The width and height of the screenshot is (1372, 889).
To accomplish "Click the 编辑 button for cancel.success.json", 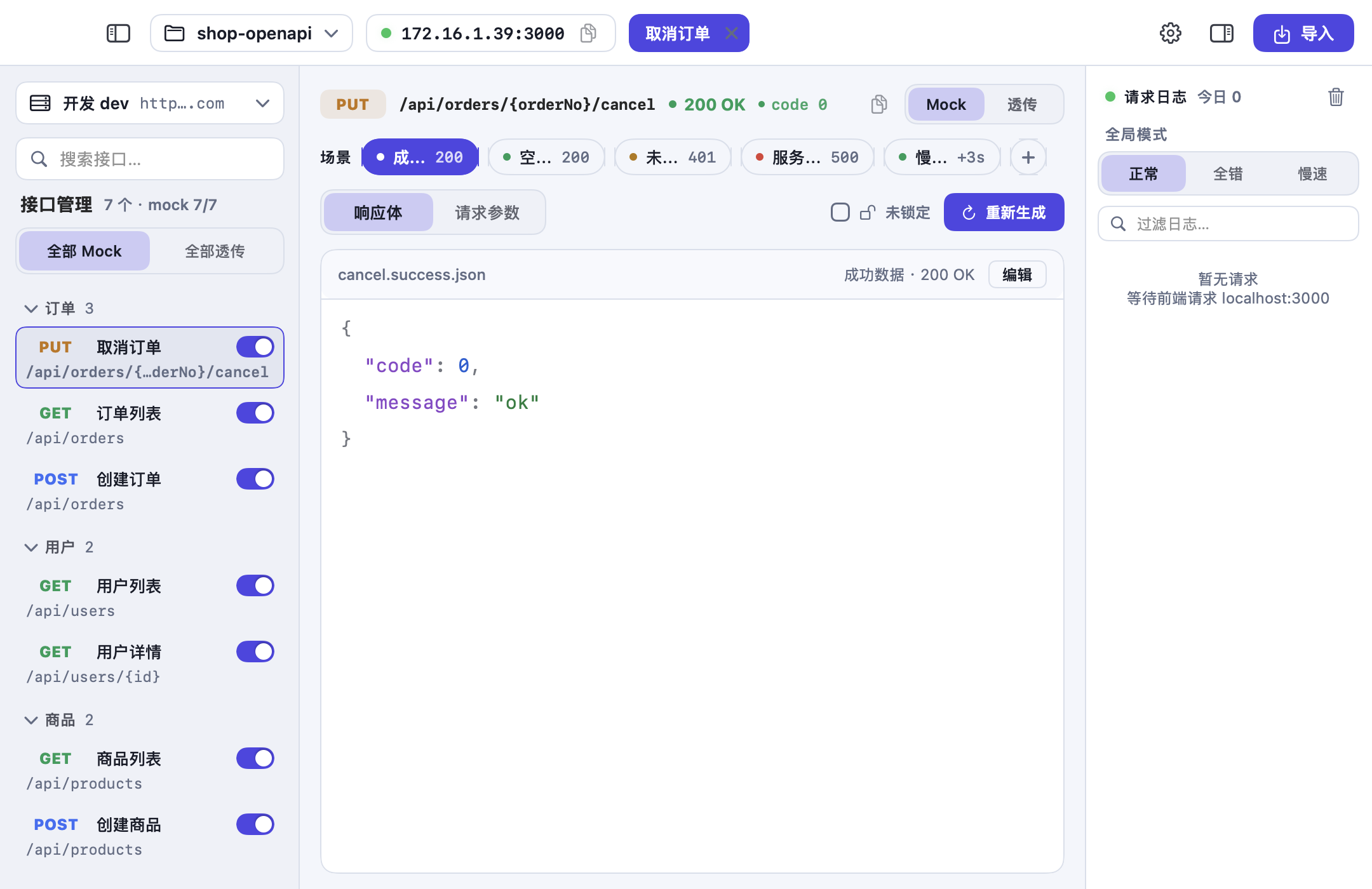I will click(1017, 274).
